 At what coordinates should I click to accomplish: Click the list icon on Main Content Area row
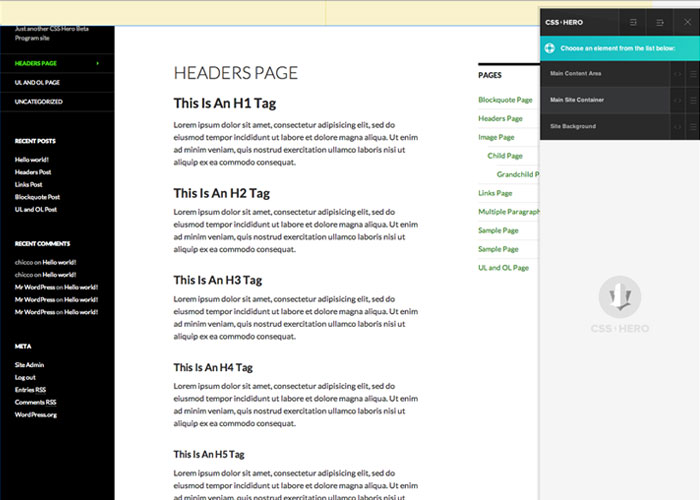coord(693,74)
